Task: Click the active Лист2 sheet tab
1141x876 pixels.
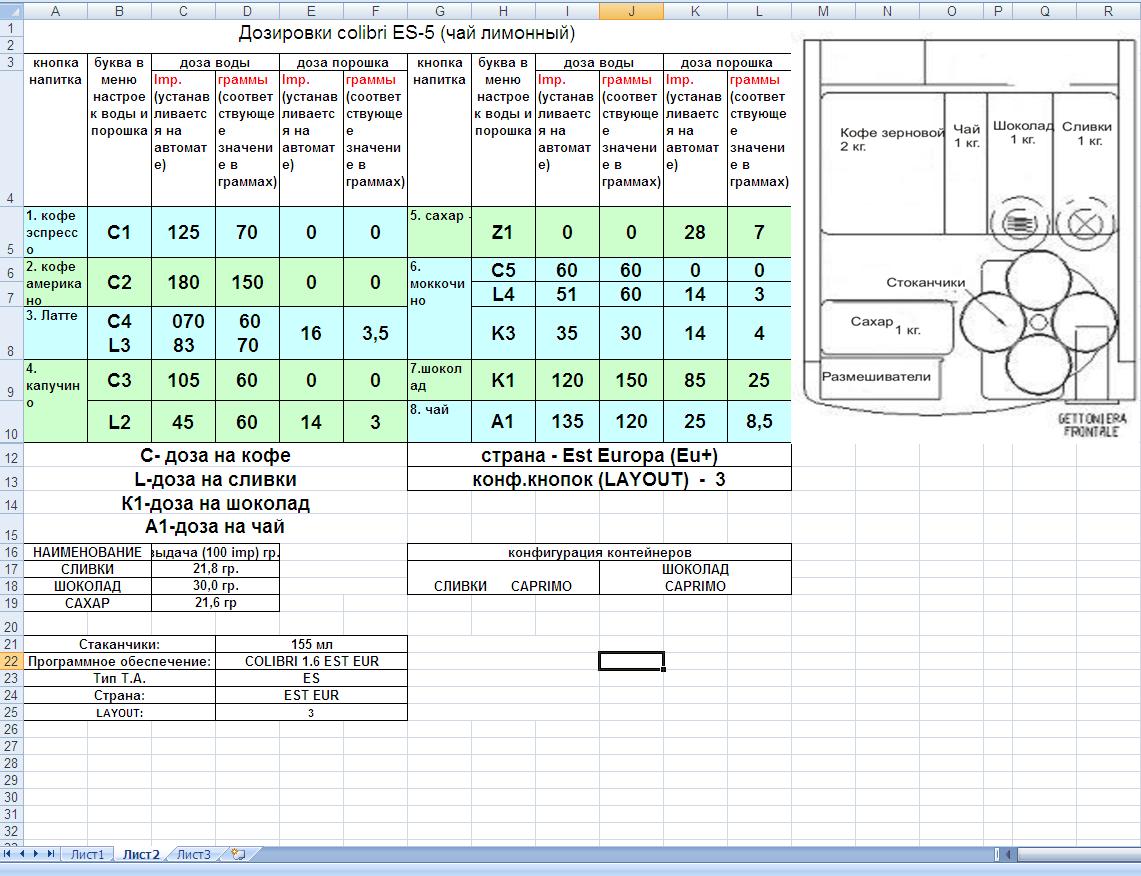Action: 141,854
